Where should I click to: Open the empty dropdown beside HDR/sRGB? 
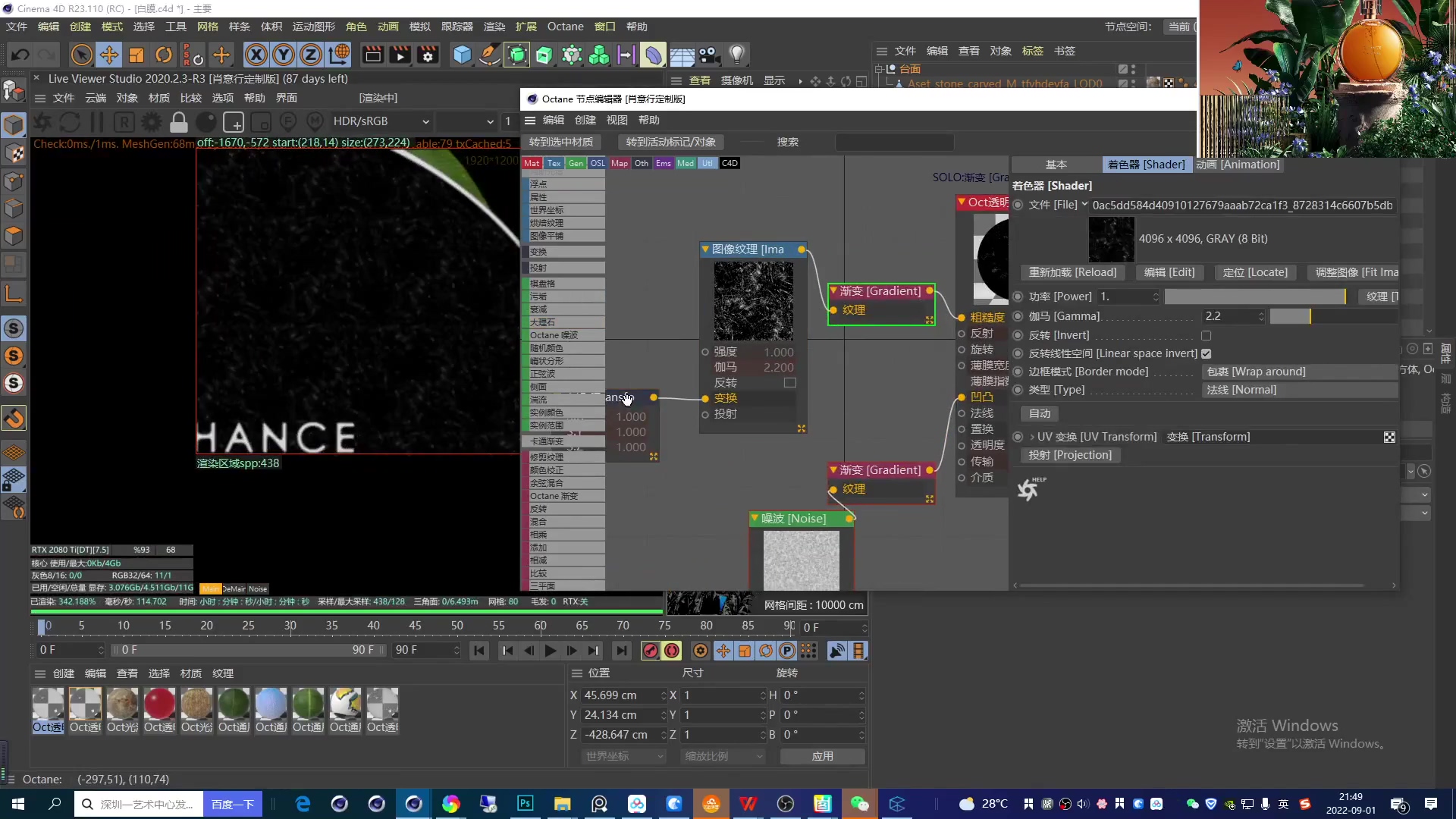[466, 121]
